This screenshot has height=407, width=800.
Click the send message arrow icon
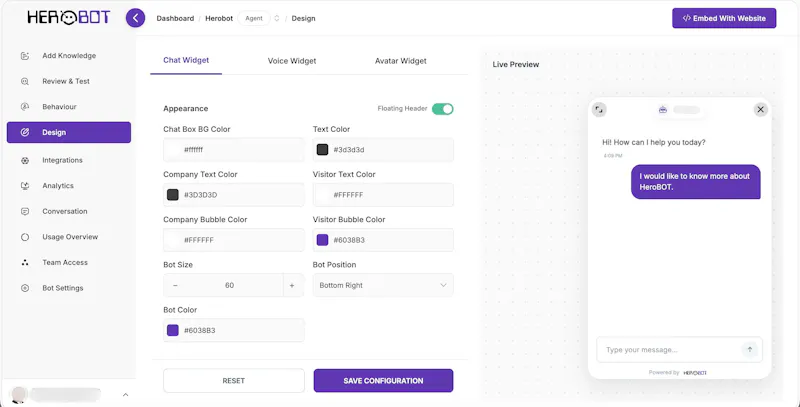pyautogui.click(x=749, y=349)
